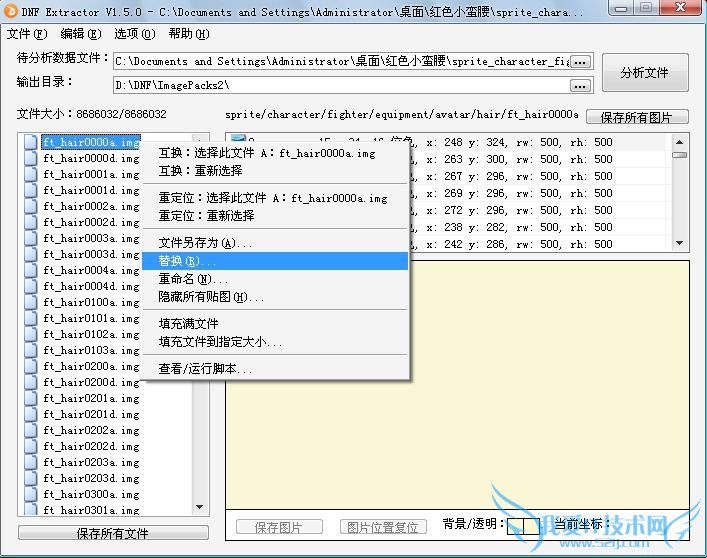Choose 互换:选择此文件 A from context menu

pos(275,153)
